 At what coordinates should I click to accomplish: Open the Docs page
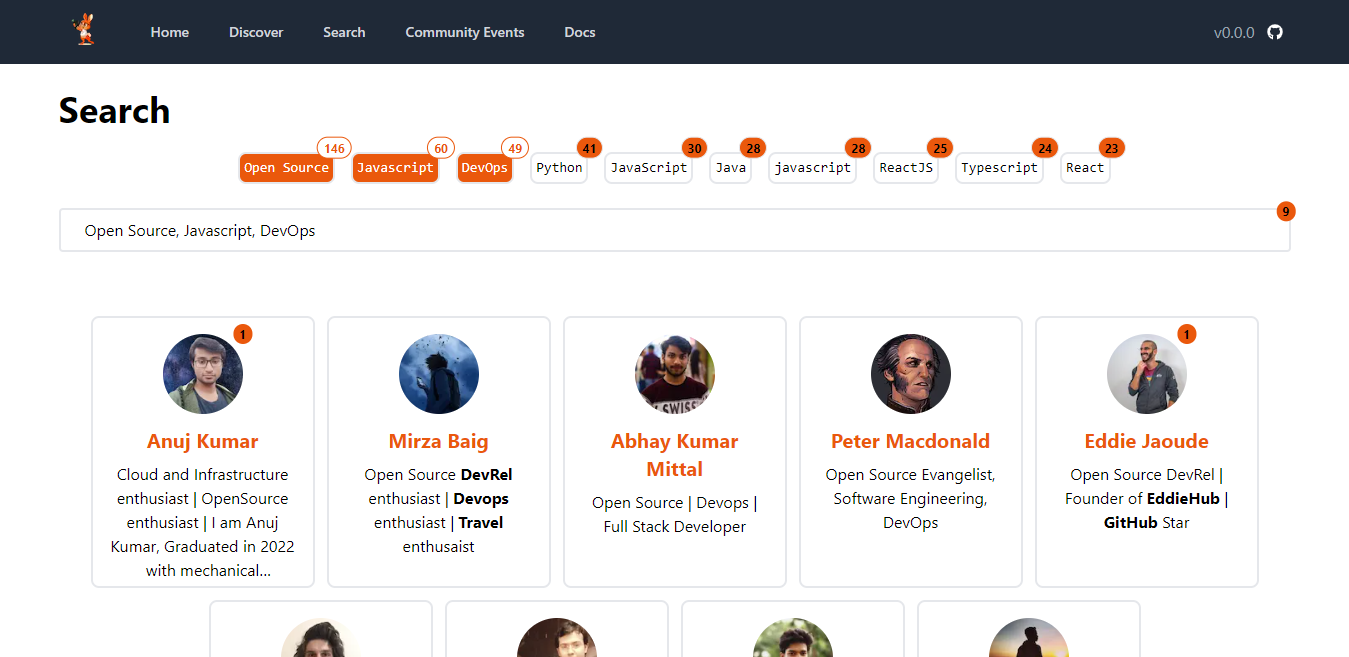(x=580, y=32)
